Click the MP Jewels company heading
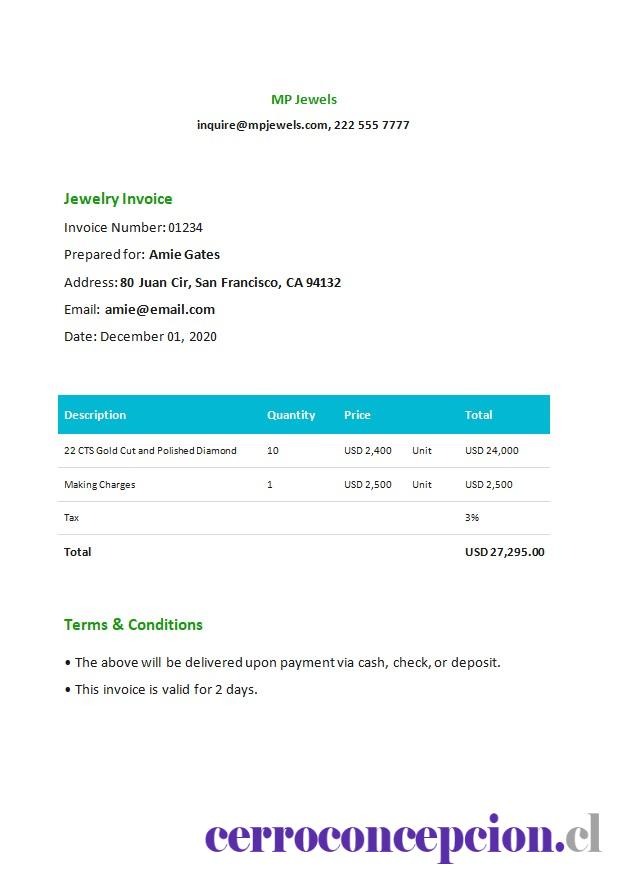Image resolution: width=622 pixels, height=888 pixels. coord(304,100)
